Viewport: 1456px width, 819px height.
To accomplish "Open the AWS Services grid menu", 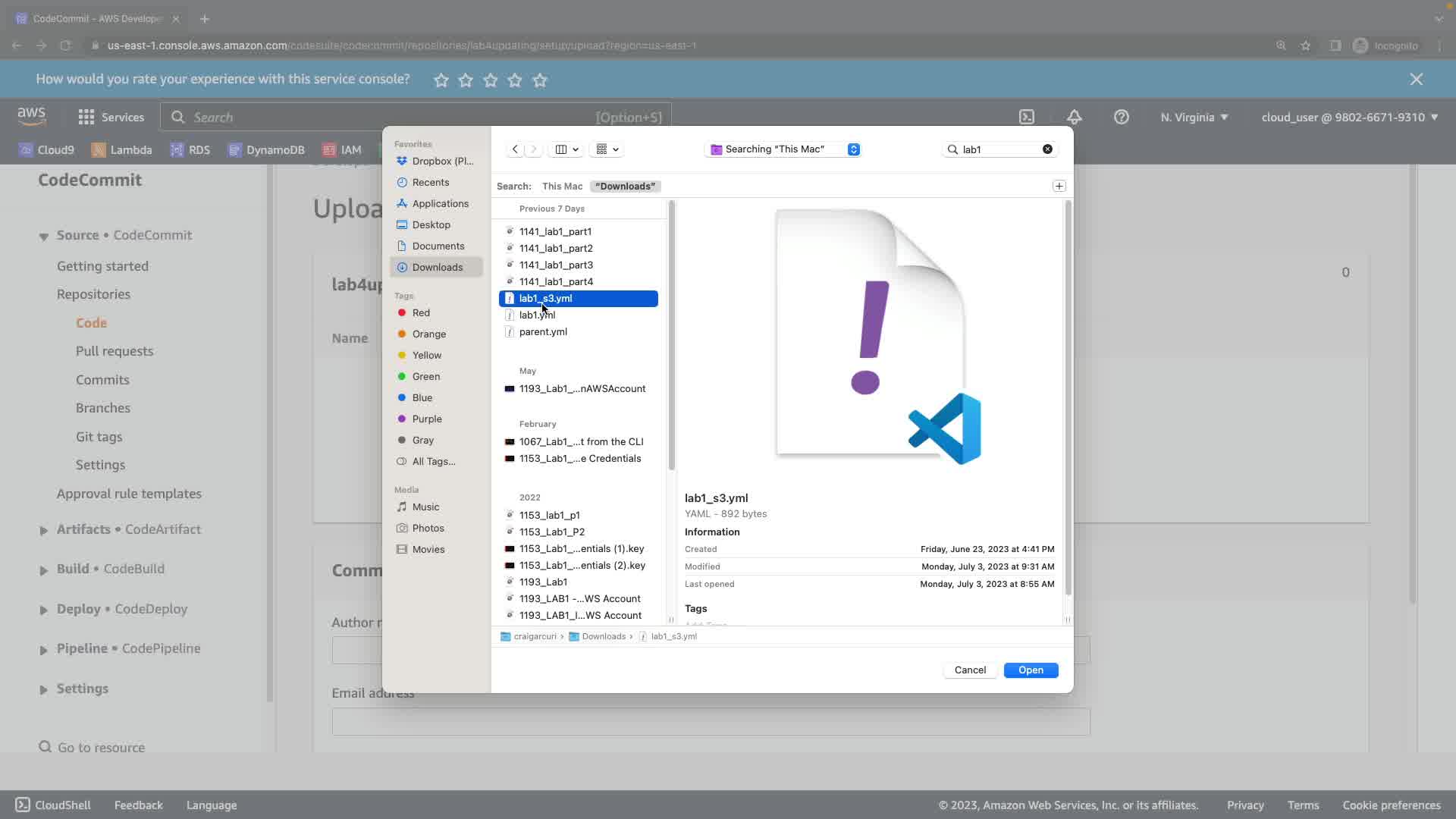I will [x=86, y=117].
